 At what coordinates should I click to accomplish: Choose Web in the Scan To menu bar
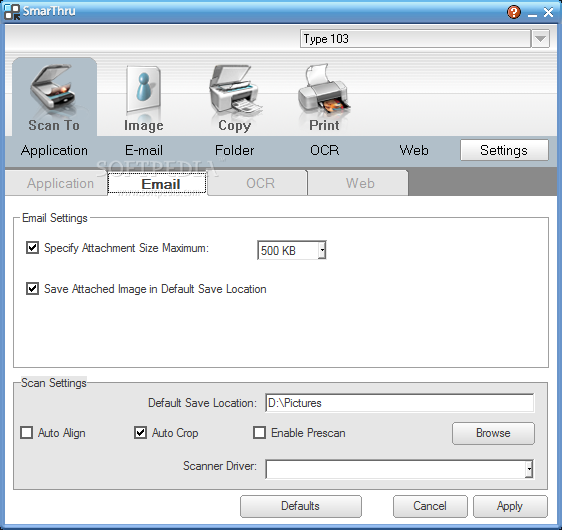pyautogui.click(x=414, y=150)
